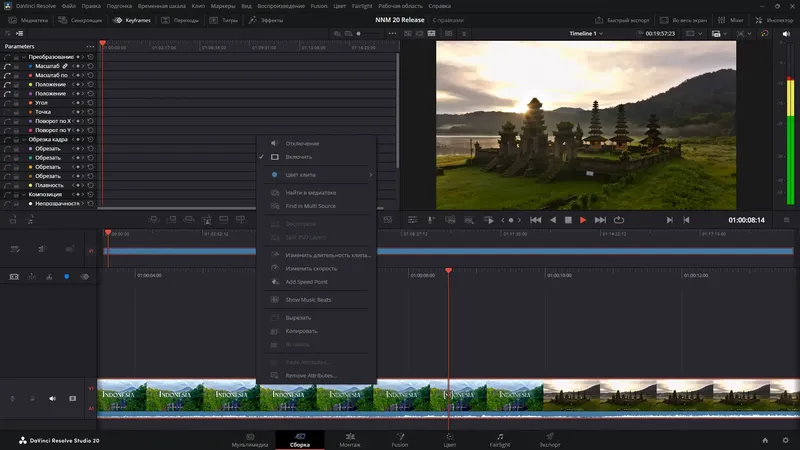Stop playback with the stop button
Image resolution: width=800 pixels, height=450 pixels.
567,219
